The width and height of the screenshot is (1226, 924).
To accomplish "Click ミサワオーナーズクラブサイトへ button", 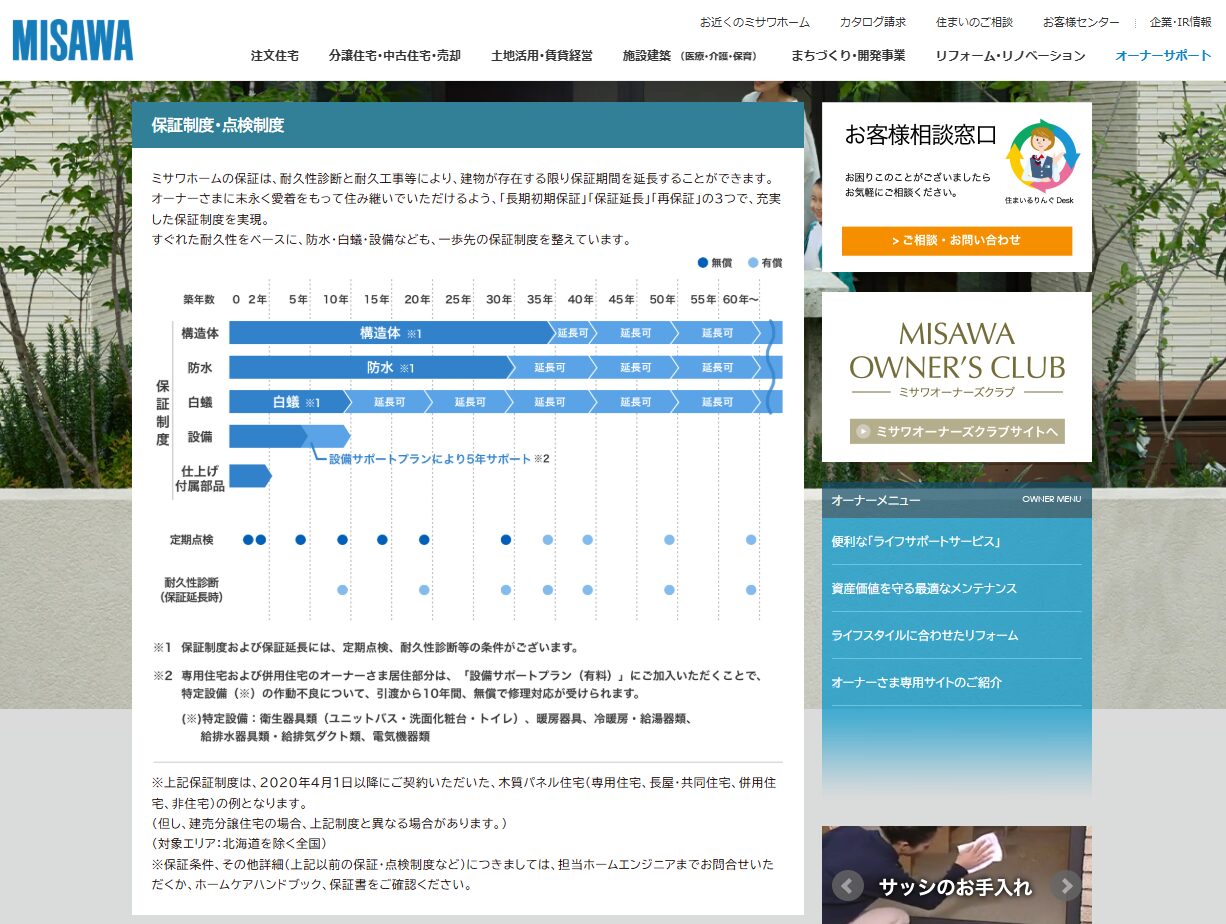I will pos(957,432).
